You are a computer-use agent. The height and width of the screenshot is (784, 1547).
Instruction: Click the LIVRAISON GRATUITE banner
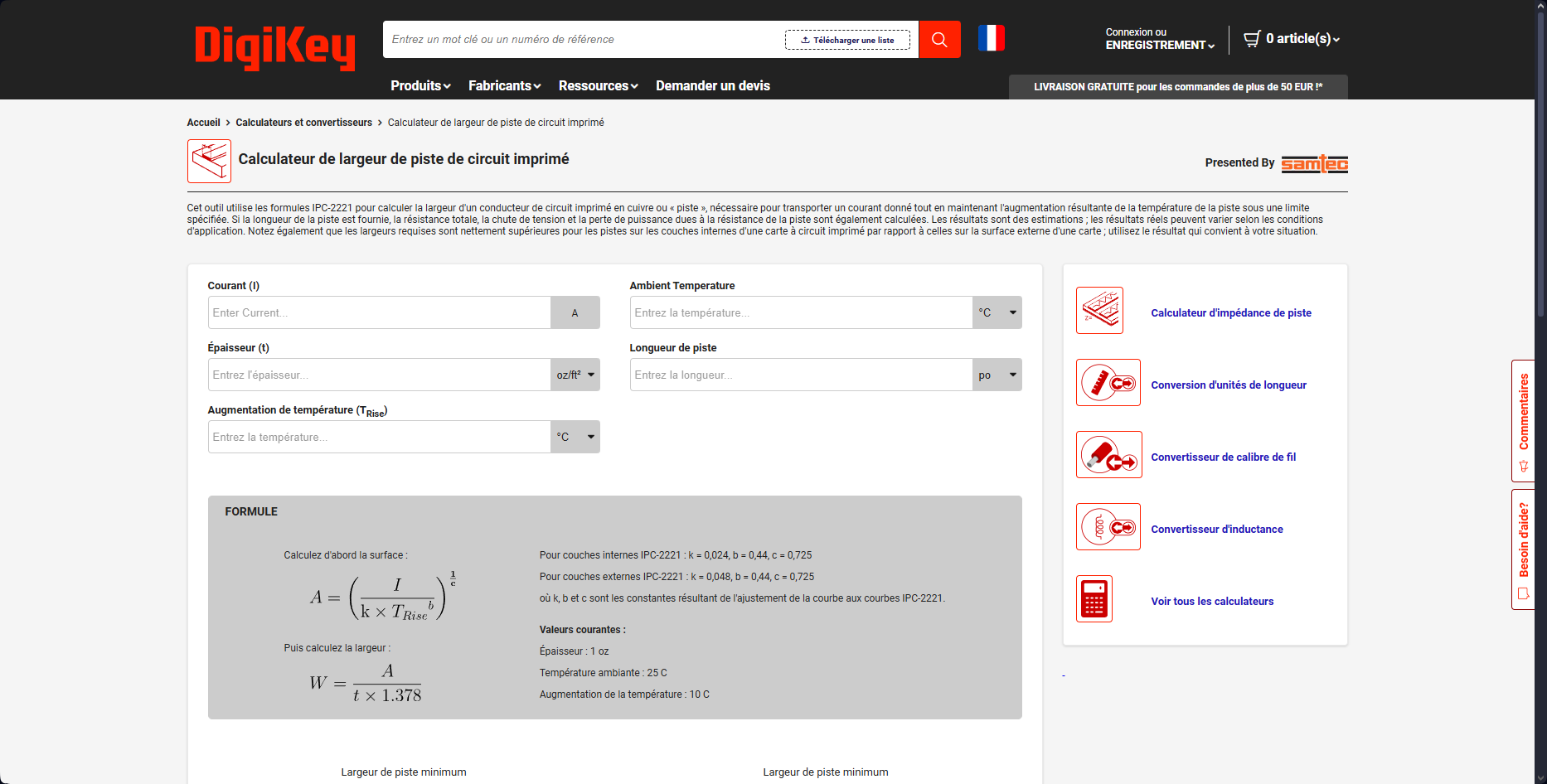click(x=1178, y=87)
